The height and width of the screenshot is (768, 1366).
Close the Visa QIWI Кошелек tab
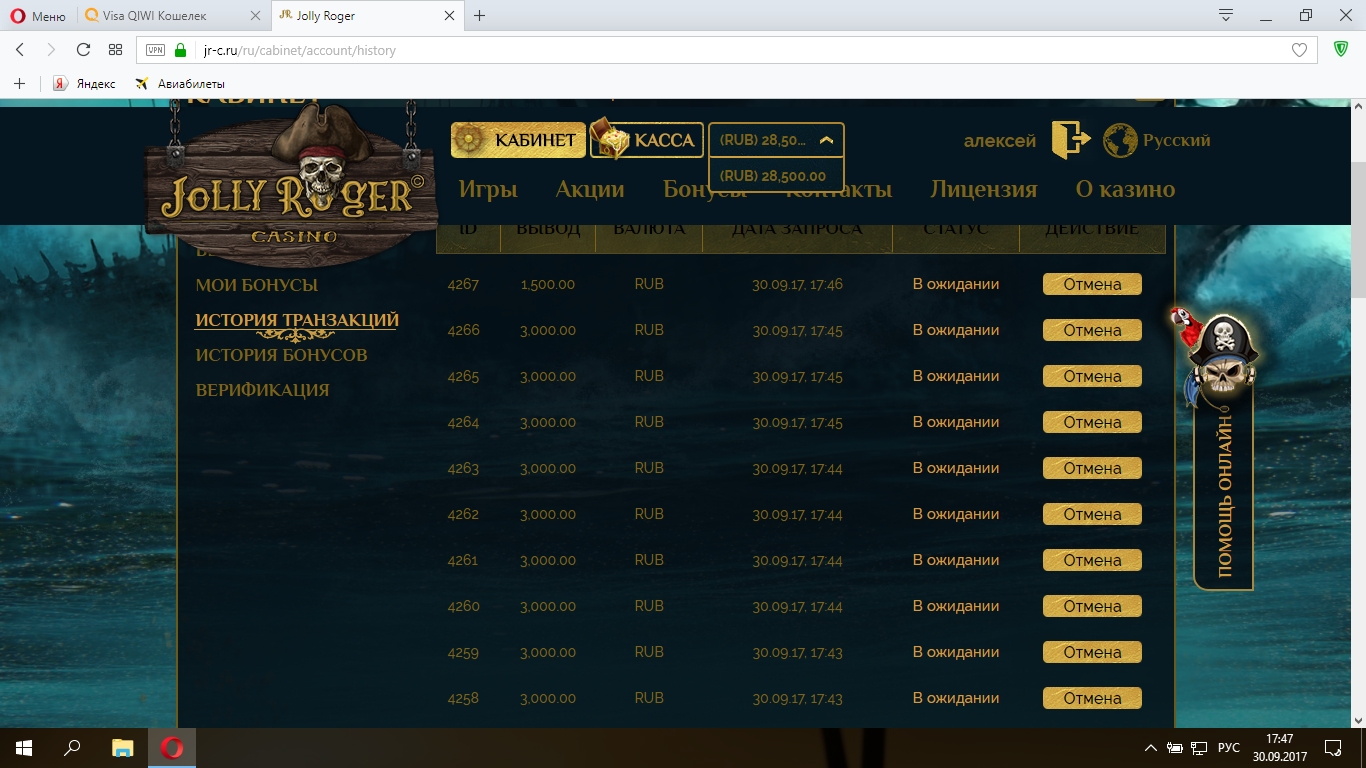tap(255, 16)
